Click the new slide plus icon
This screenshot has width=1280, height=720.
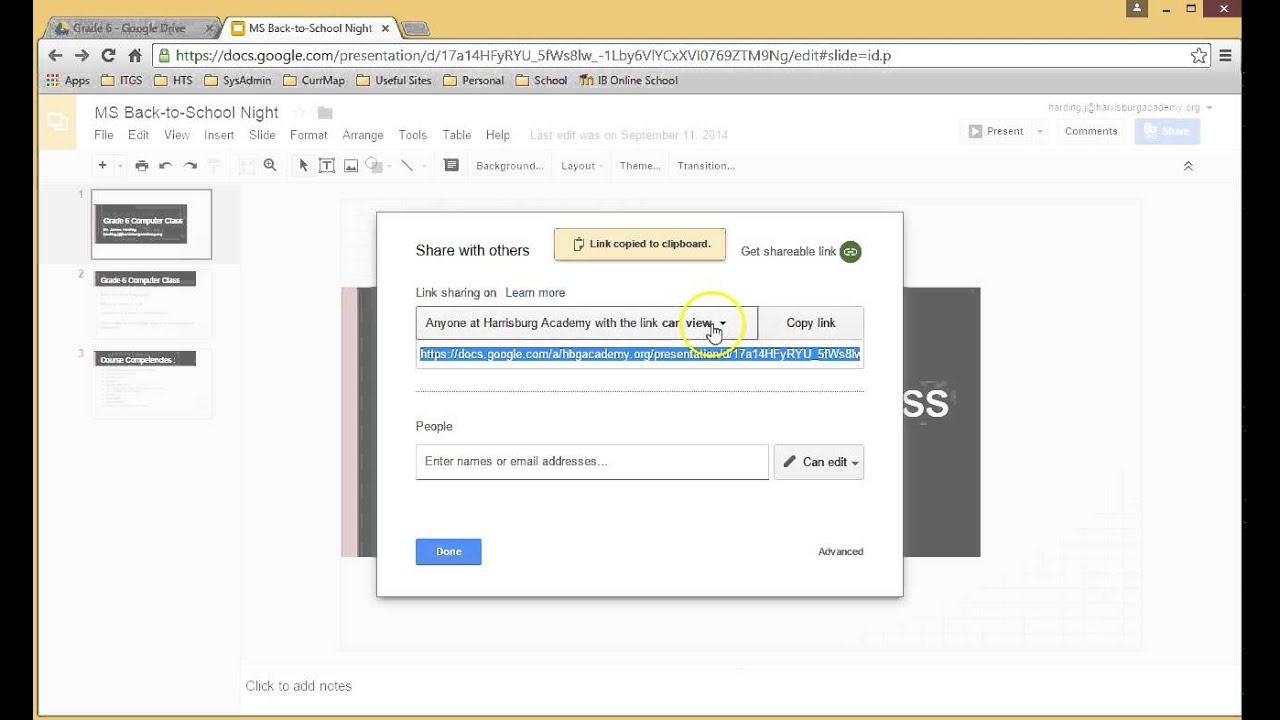(102, 165)
